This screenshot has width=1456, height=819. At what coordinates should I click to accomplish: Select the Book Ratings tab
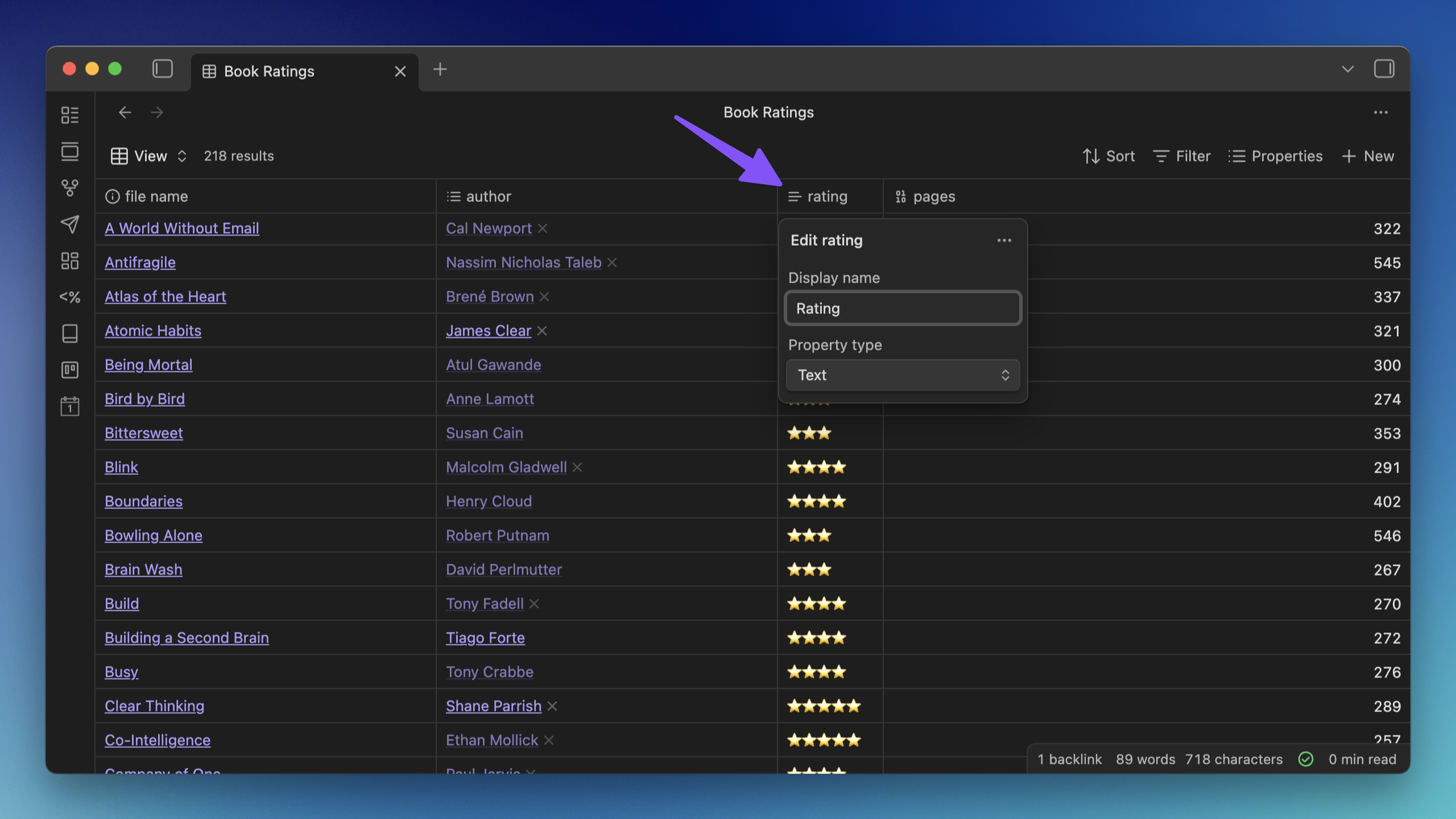coord(269,72)
